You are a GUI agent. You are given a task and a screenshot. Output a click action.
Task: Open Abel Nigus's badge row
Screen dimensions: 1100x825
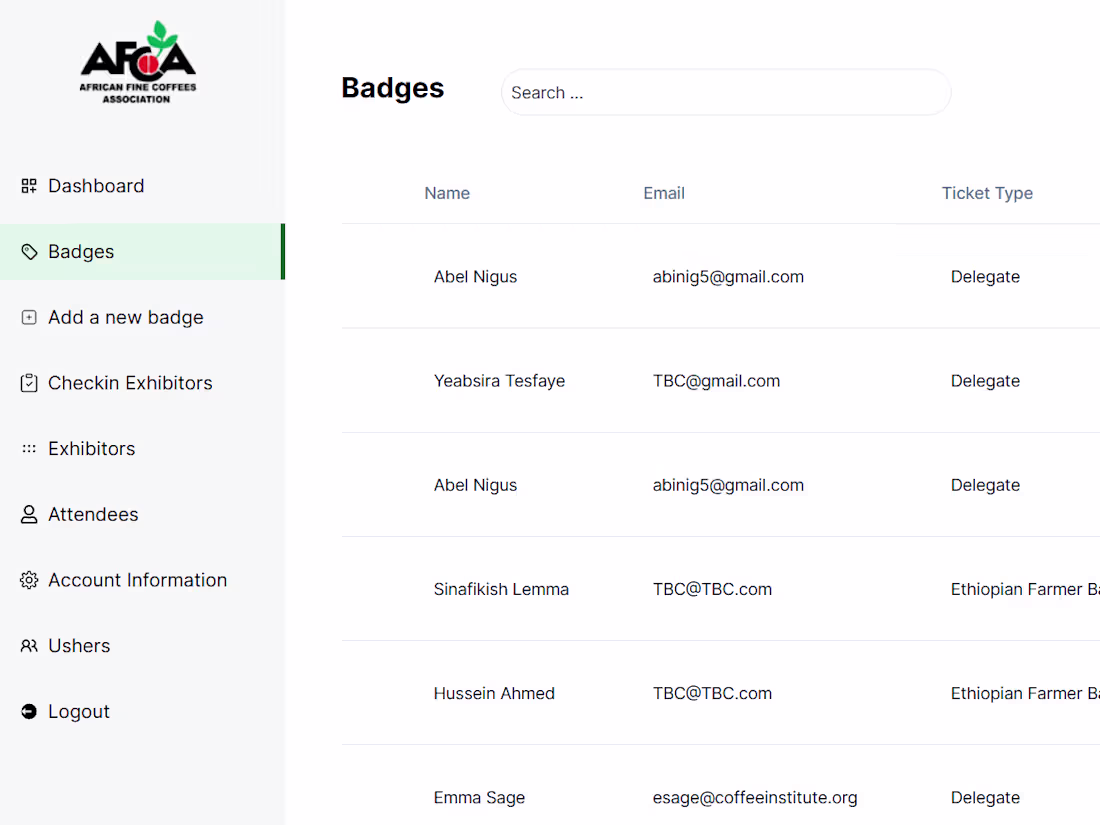click(x=475, y=276)
